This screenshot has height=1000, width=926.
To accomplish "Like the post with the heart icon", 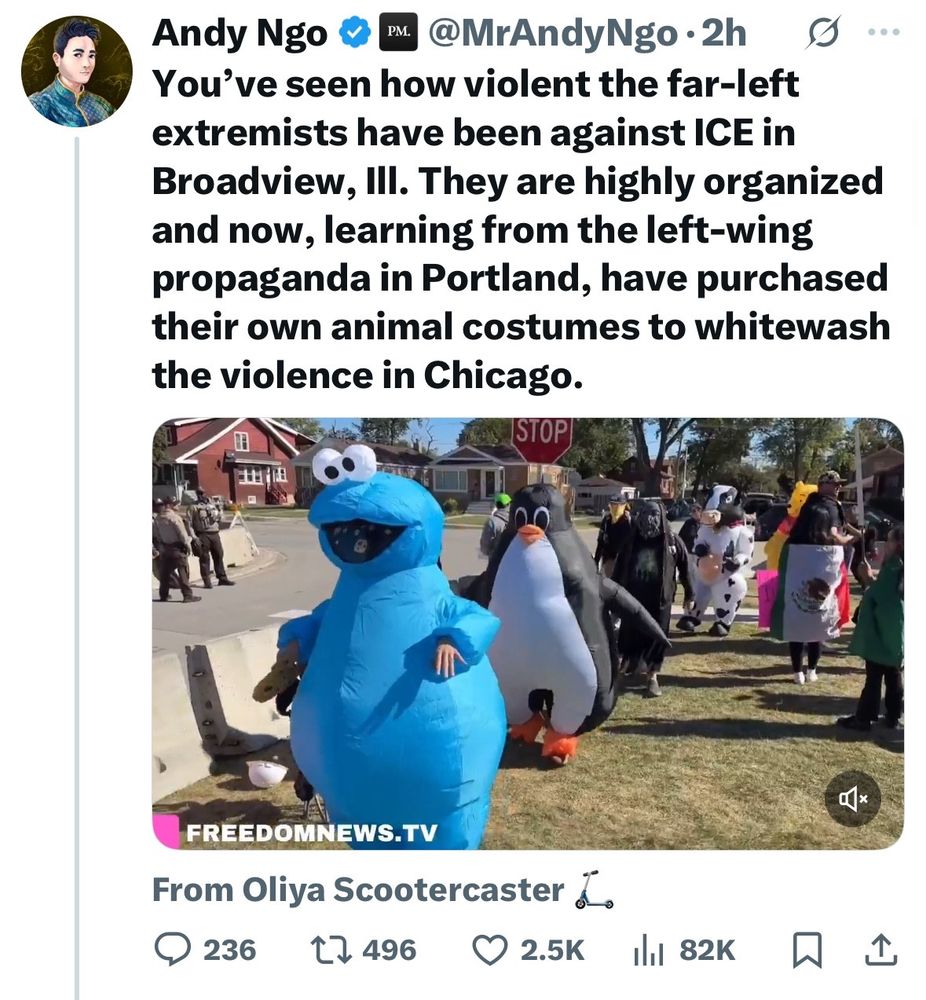I will 490,950.
